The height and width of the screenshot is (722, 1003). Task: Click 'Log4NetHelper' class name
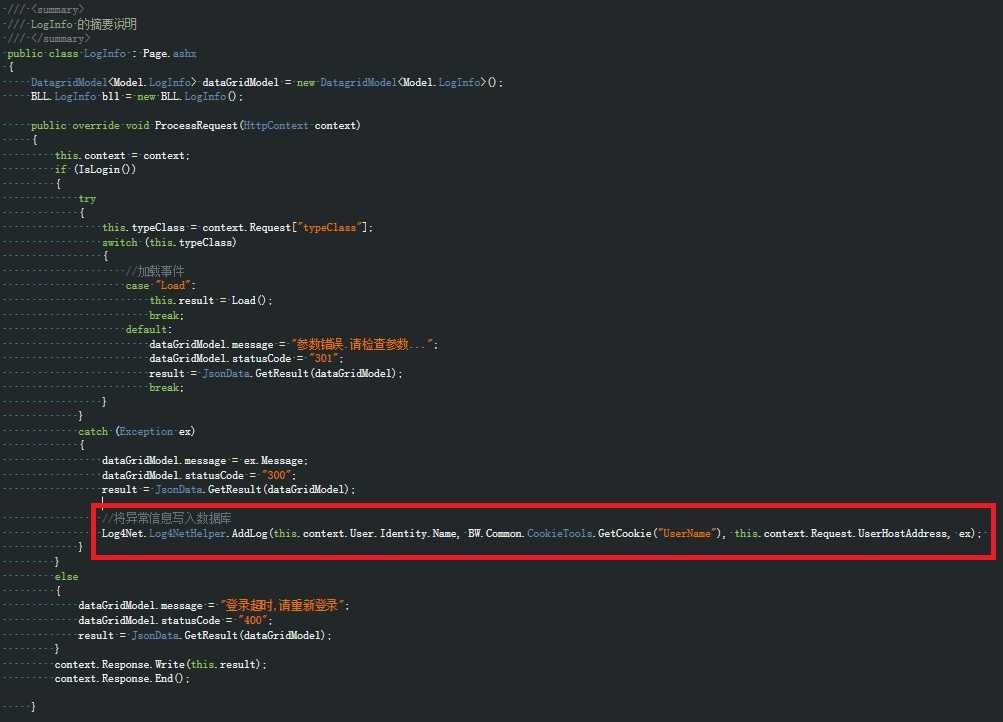coord(187,533)
